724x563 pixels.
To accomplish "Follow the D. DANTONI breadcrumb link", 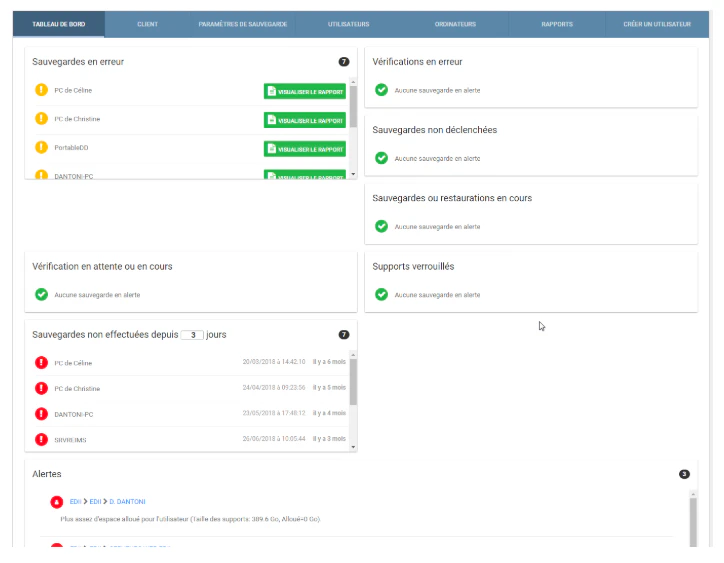I will pyautogui.click(x=127, y=502).
